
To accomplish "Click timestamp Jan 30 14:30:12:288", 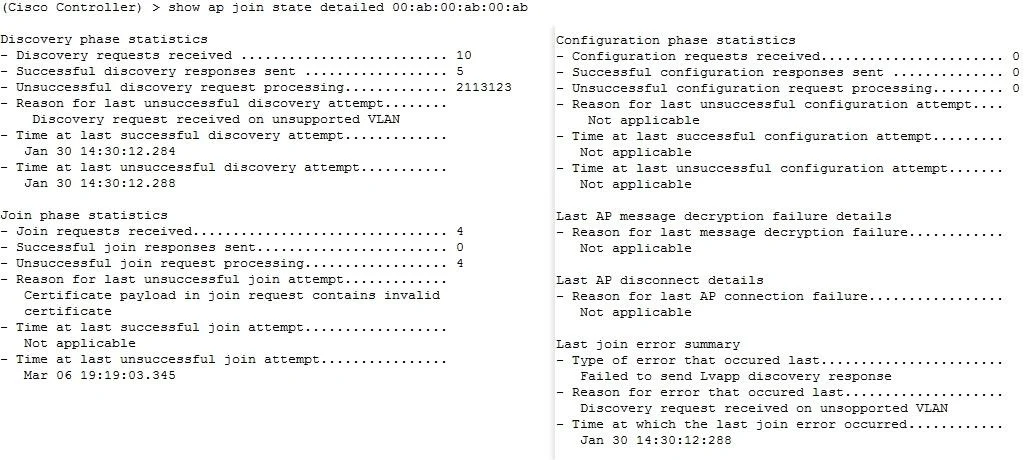I will 655,440.
